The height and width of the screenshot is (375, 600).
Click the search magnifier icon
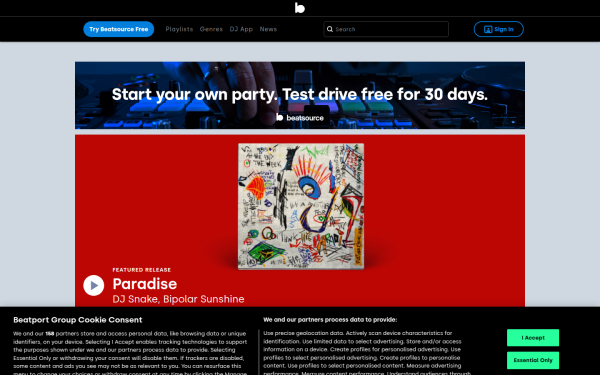(x=330, y=29)
